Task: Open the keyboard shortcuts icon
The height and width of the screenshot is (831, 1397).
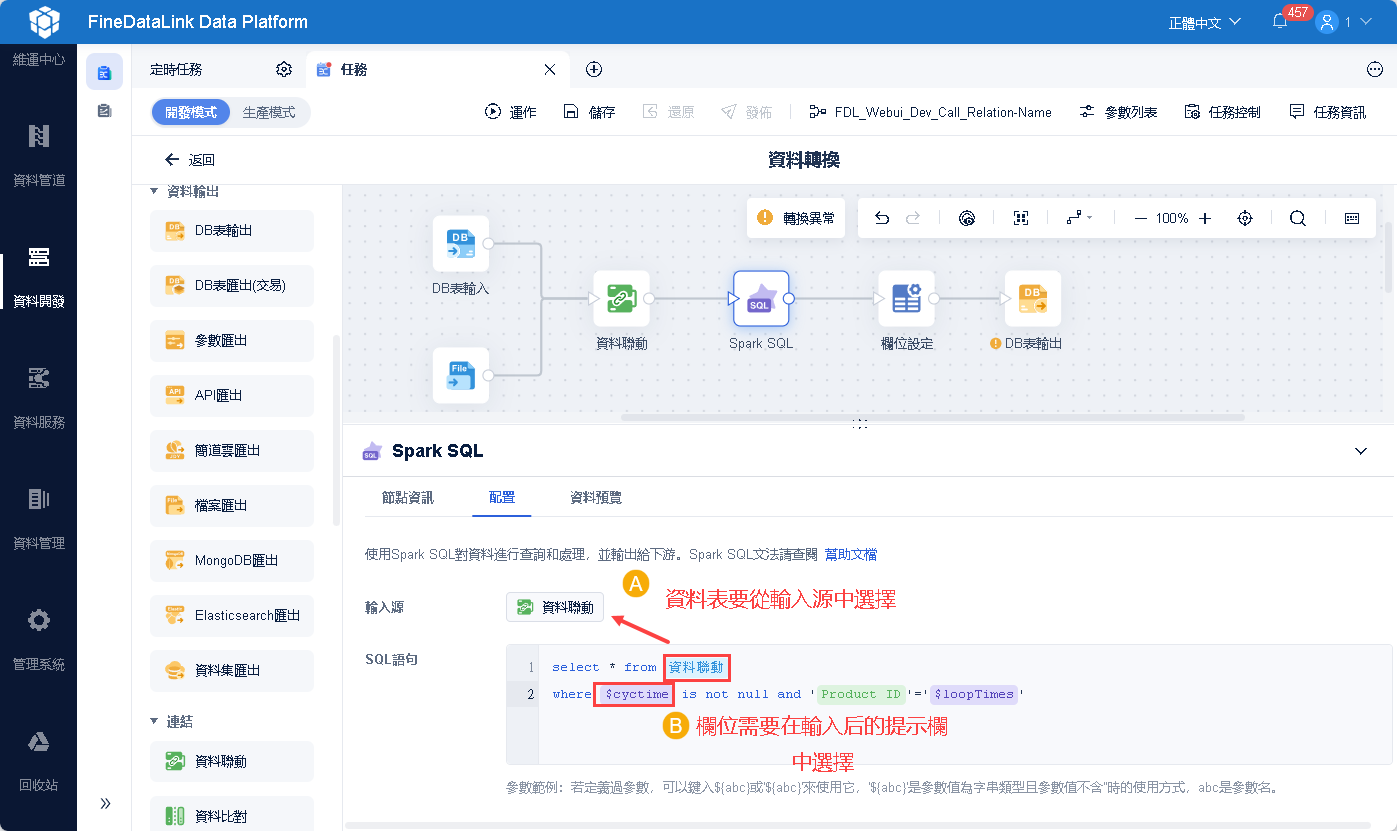Action: pos(1352,218)
